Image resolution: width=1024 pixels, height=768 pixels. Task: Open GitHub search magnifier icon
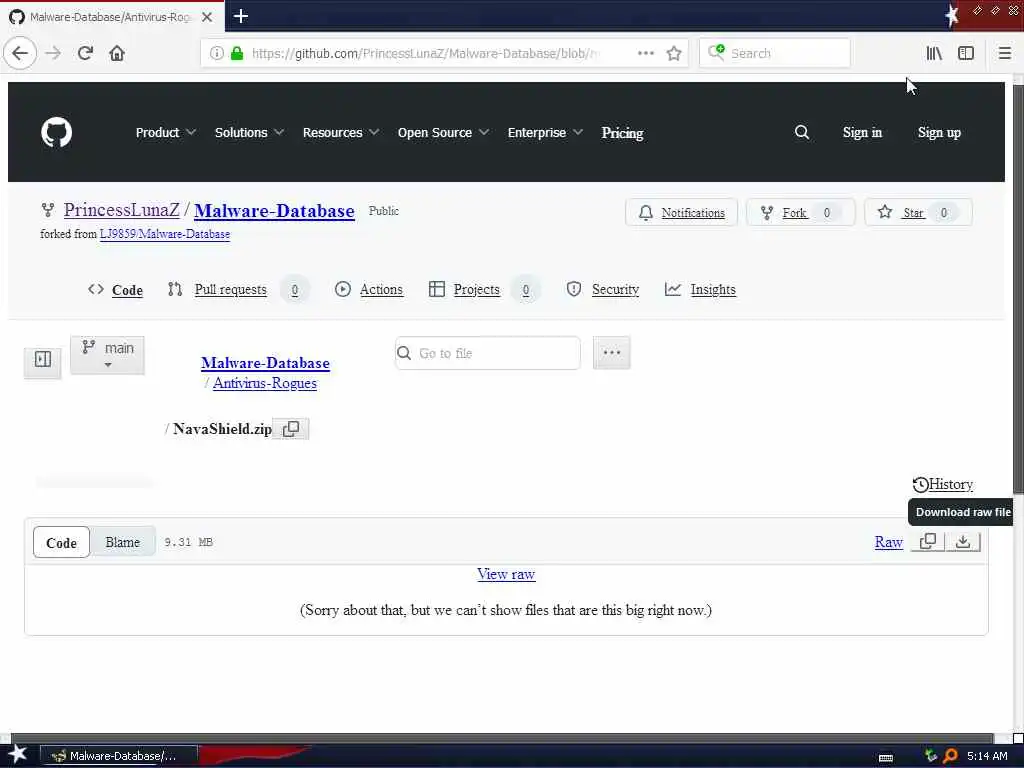(802, 133)
